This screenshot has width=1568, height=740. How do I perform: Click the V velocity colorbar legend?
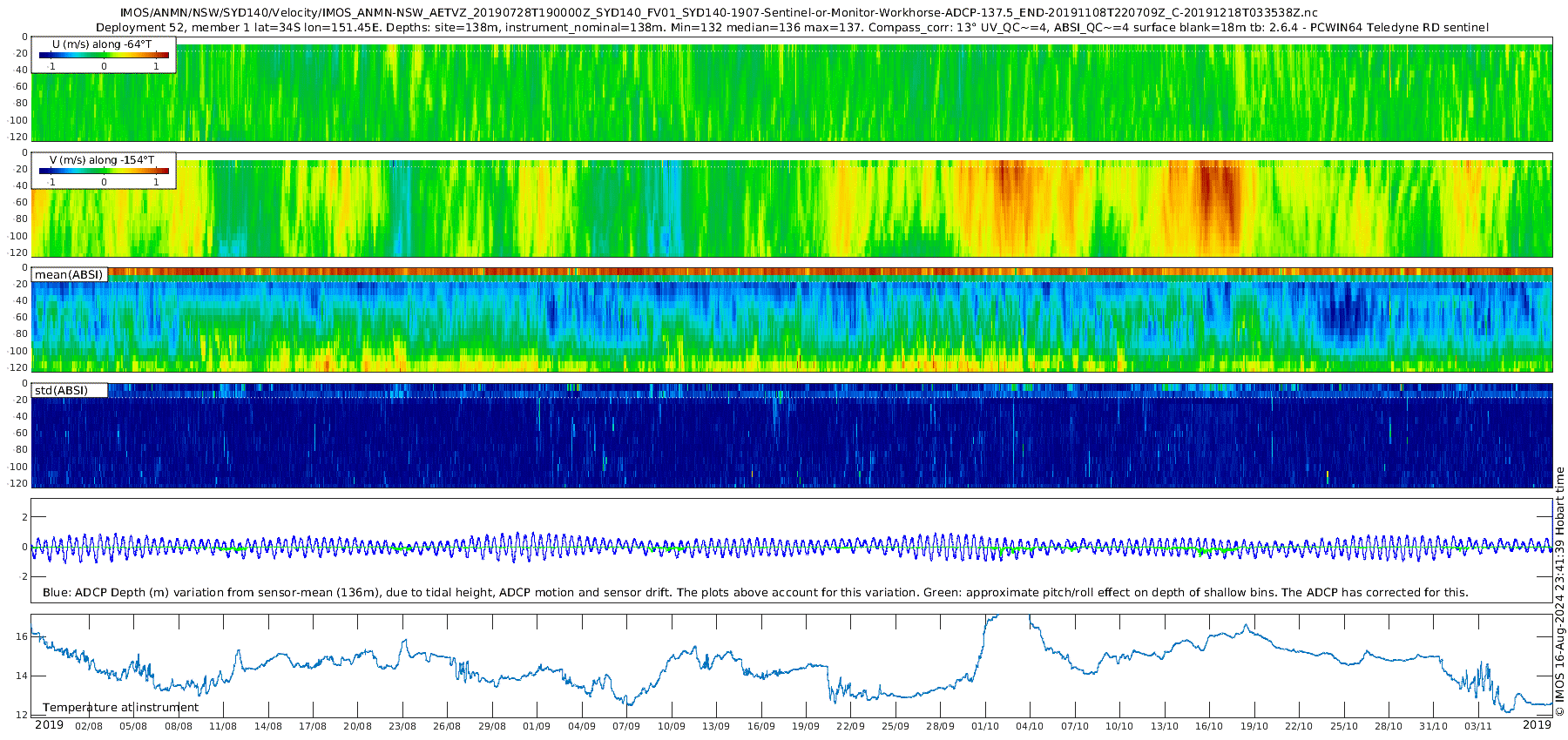coord(104,171)
